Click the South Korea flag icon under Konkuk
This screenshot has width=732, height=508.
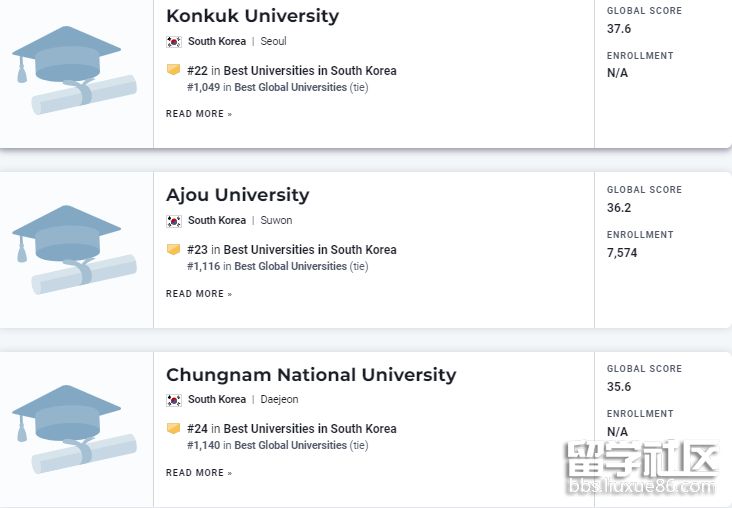coord(174,42)
